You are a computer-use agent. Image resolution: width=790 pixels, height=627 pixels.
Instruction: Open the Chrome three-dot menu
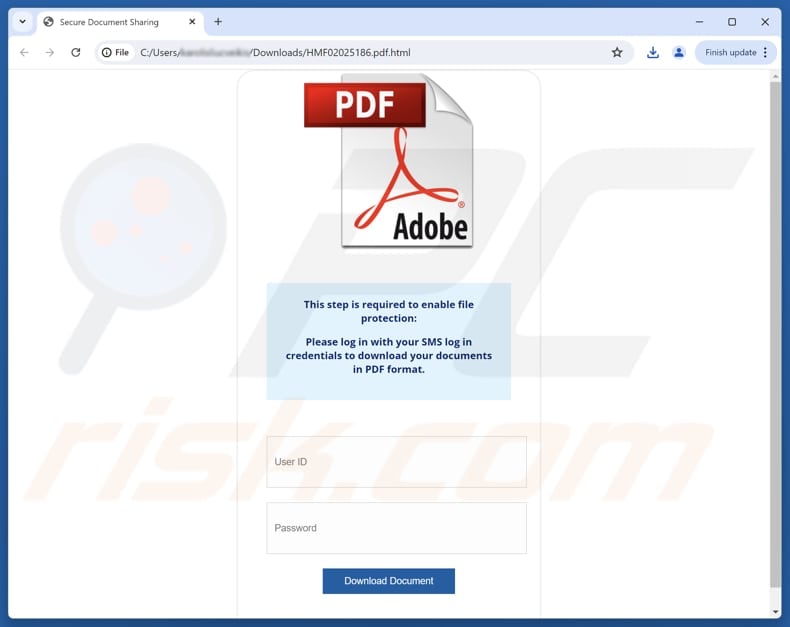(x=765, y=52)
